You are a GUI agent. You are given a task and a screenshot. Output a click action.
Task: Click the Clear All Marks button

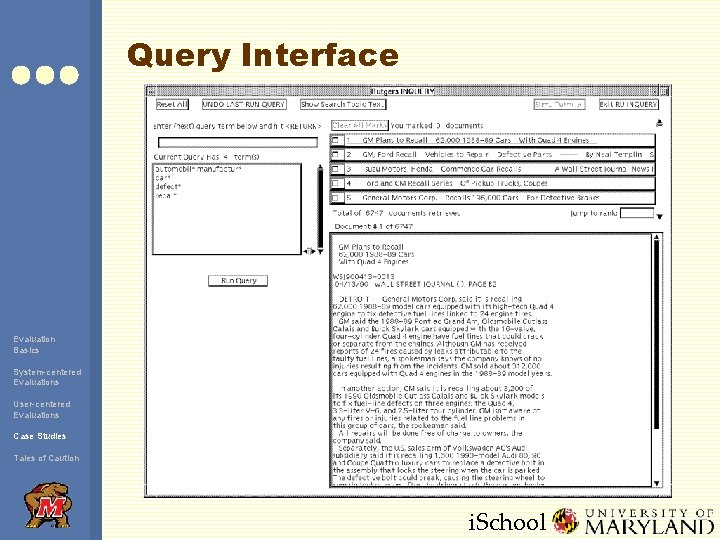[x=360, y=125]
